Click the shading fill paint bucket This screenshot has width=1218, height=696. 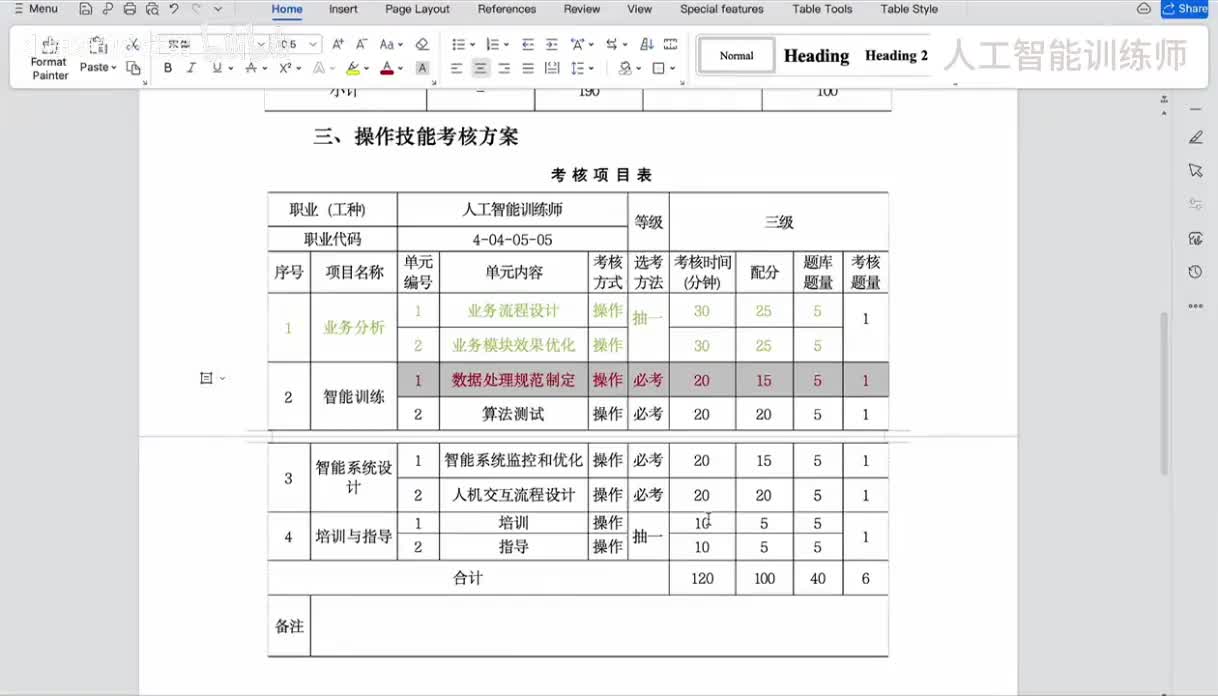[625, 68]
